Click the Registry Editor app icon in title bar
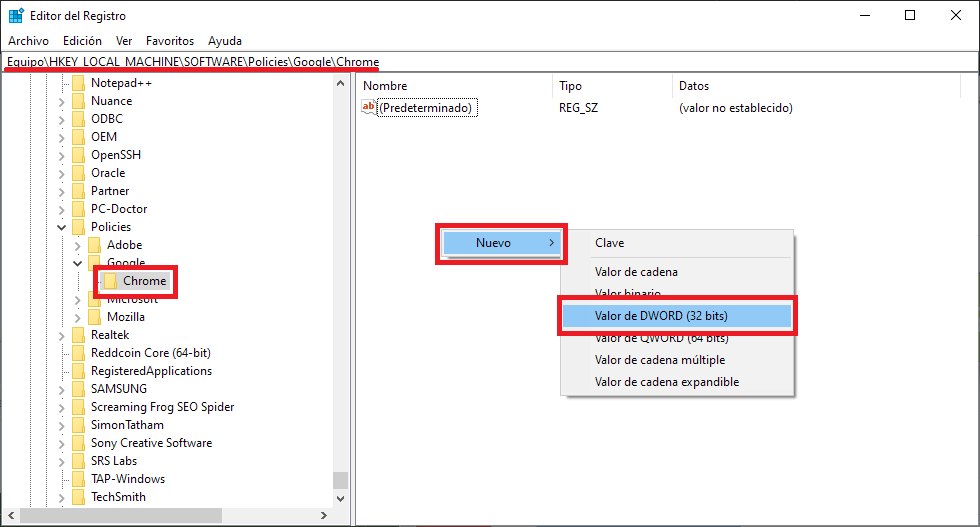Viewport: 980px width, 527px height. coord(16,16)
